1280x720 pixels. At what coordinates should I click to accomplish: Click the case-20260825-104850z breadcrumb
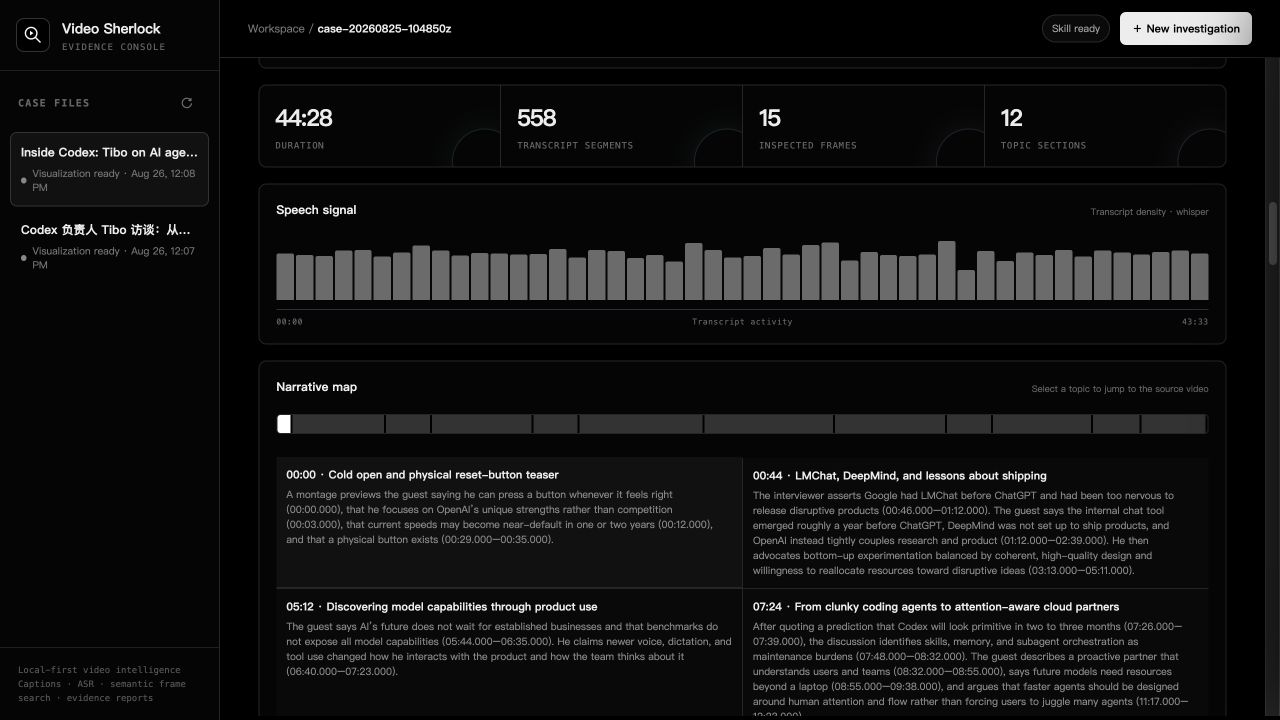tap(384, 29)
